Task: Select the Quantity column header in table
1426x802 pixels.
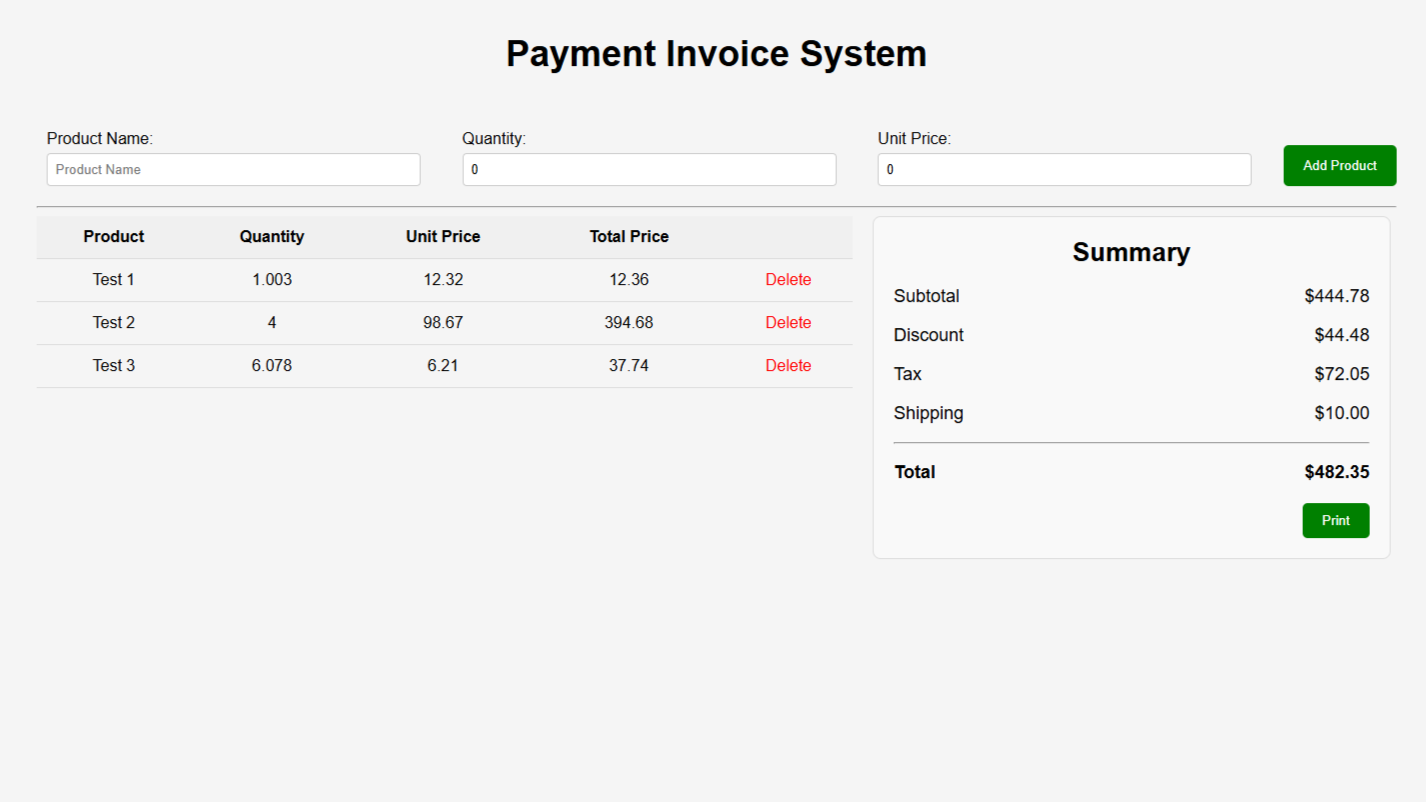Action: click(272, 237)
